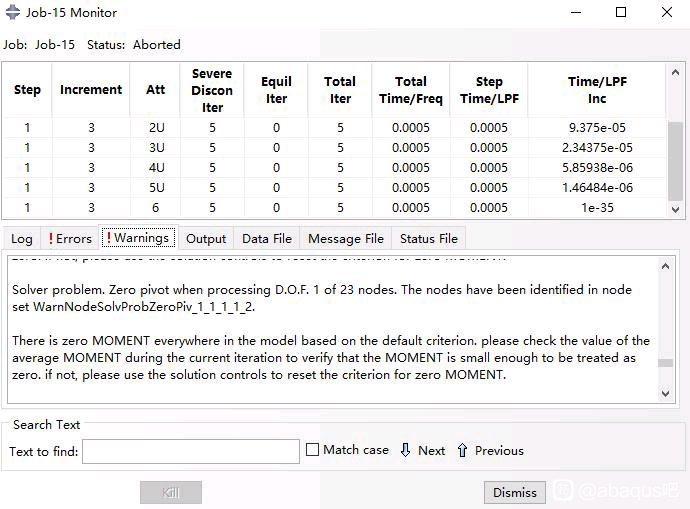This screenshot has height=509, width=690.
Task: Click the disabled Kill button
Action: click(171, 492)
